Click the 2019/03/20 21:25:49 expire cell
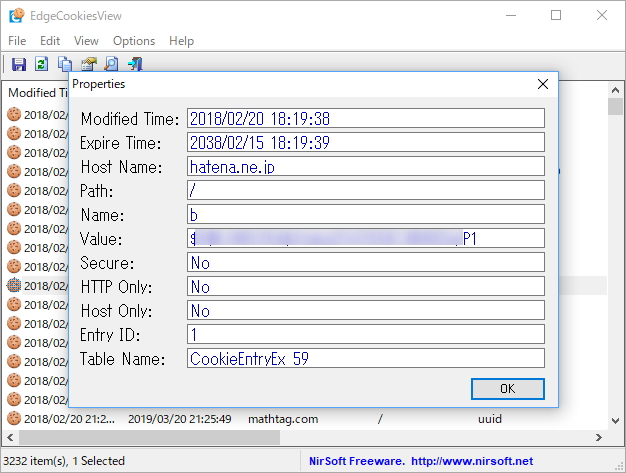The image size is (626, 473). pos(180,419)
